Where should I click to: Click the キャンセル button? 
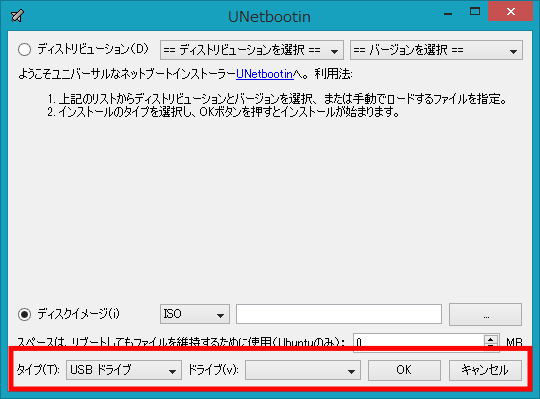click(485, 370)
